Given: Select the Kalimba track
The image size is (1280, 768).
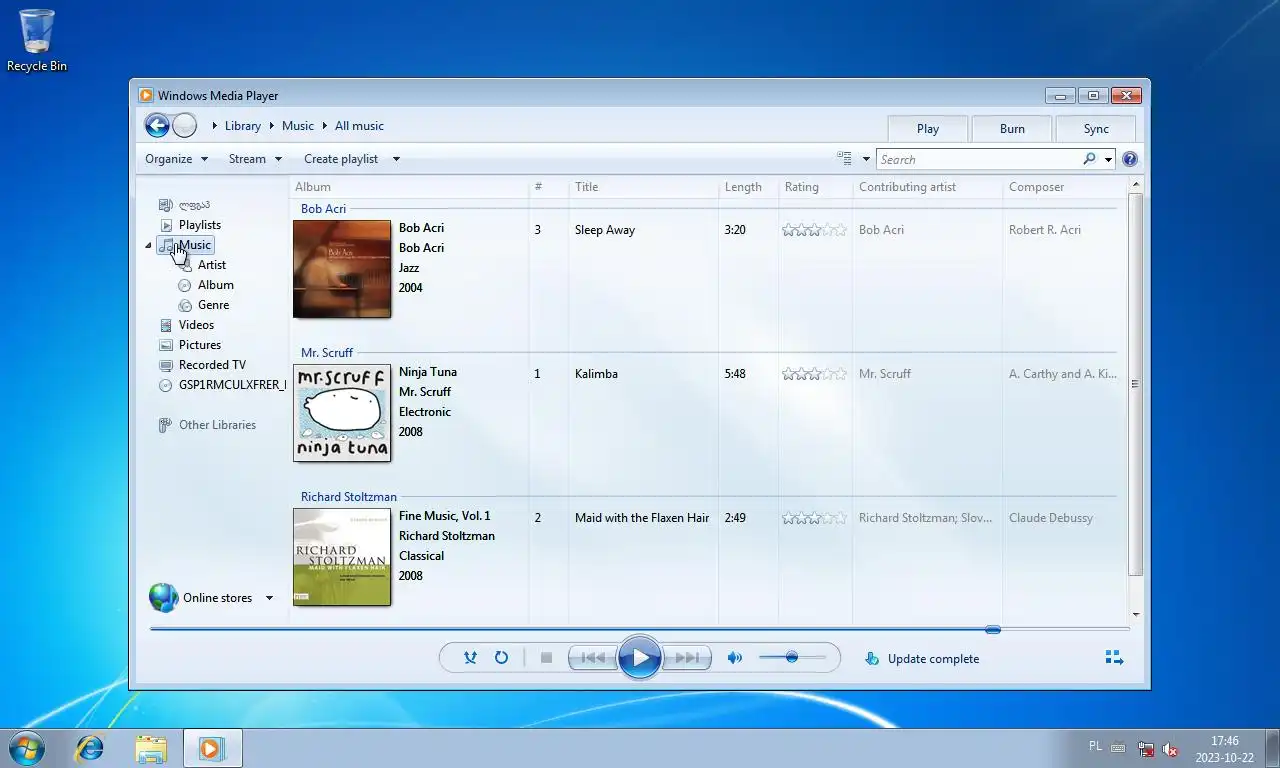Looking at the screenshot, I should 596,374.
